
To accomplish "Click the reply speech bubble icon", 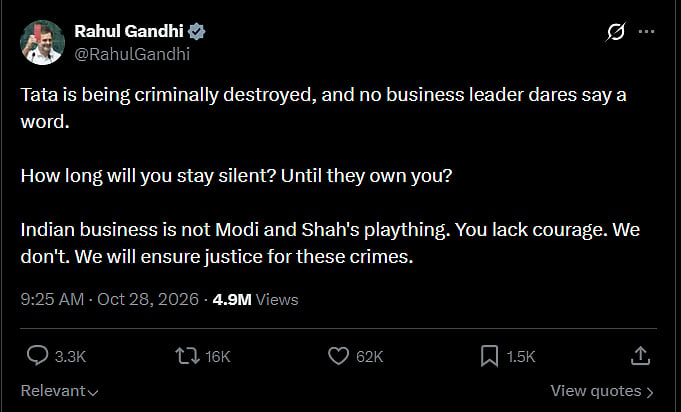I will [37, 356].
